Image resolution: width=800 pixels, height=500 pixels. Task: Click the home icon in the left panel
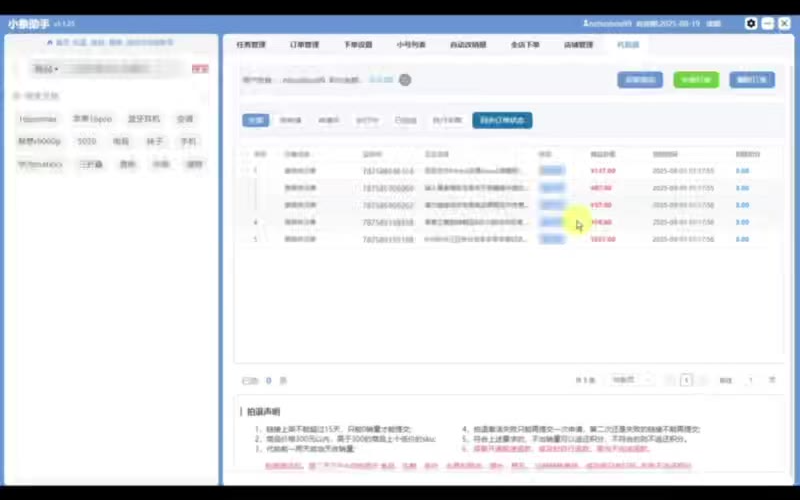(50, 43)
